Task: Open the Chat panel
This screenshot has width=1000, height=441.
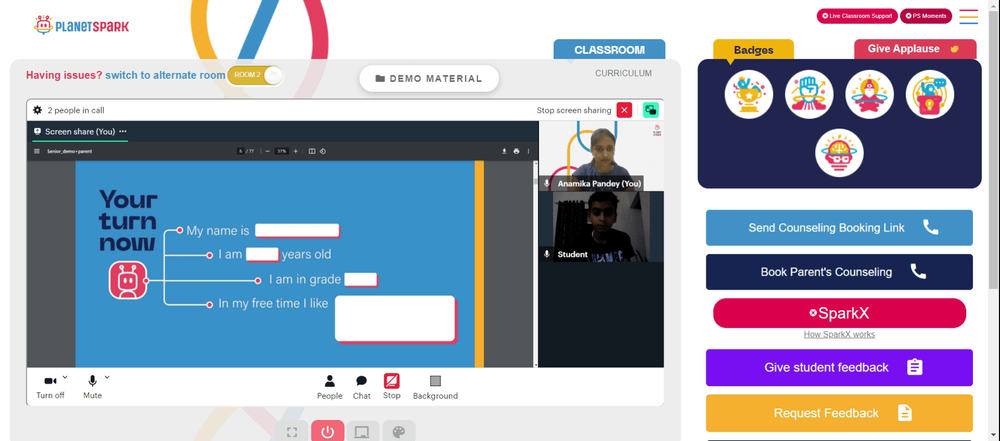Action: [x=362, y=387]
